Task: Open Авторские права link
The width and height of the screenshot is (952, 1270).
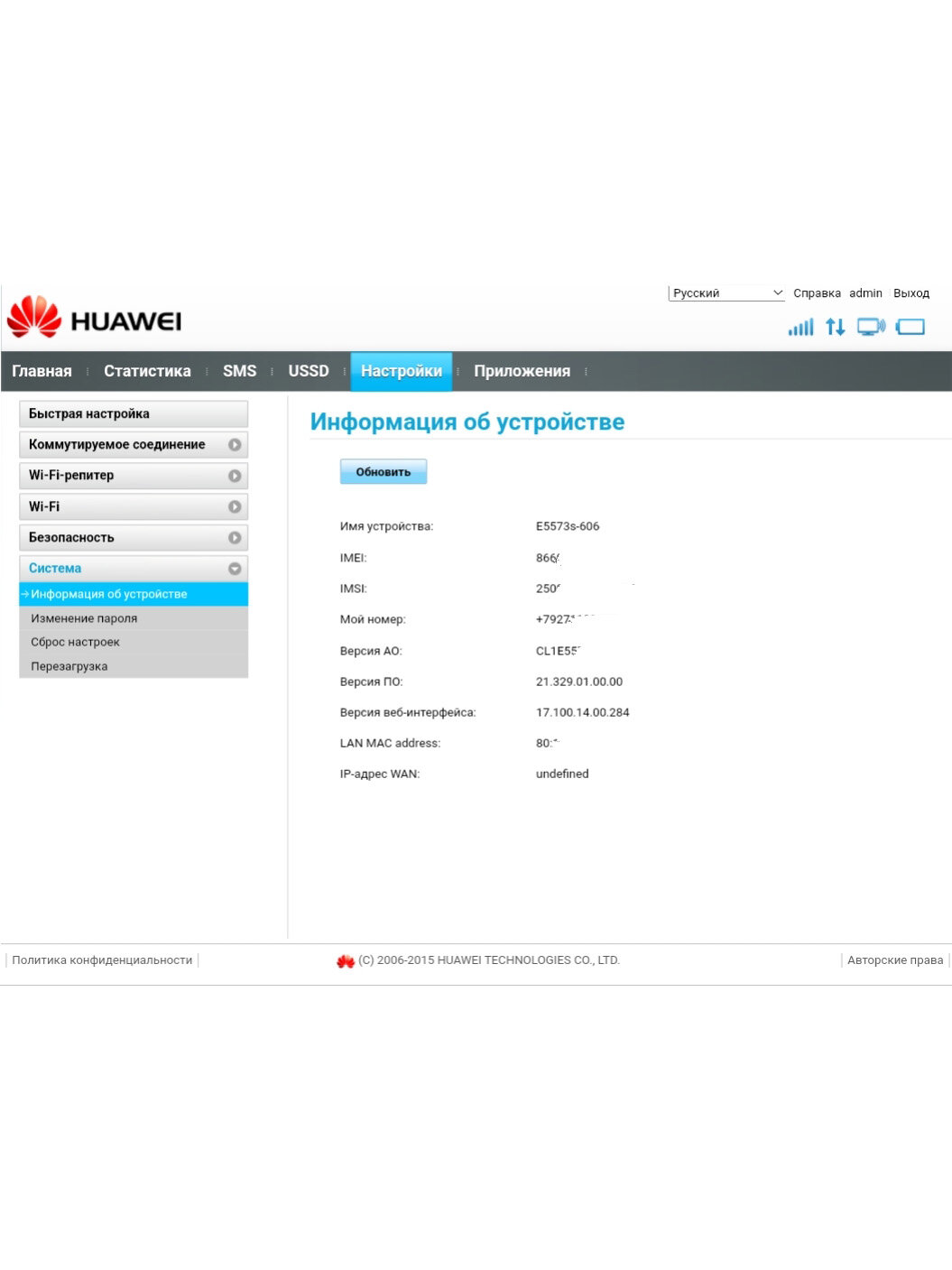Action: [895, 960]
